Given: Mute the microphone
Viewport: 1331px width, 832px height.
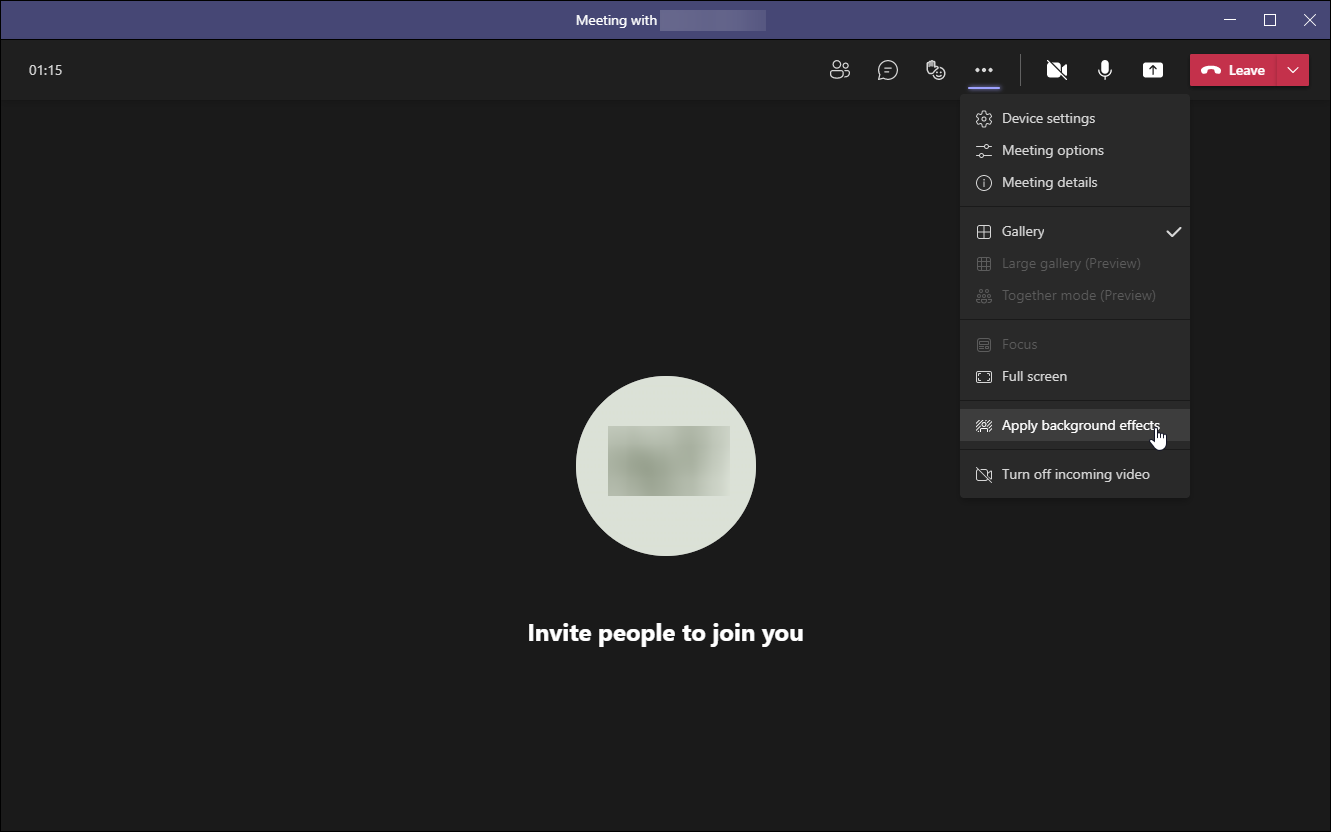Looking at the screenshot, I should (x=1104, y=70).
